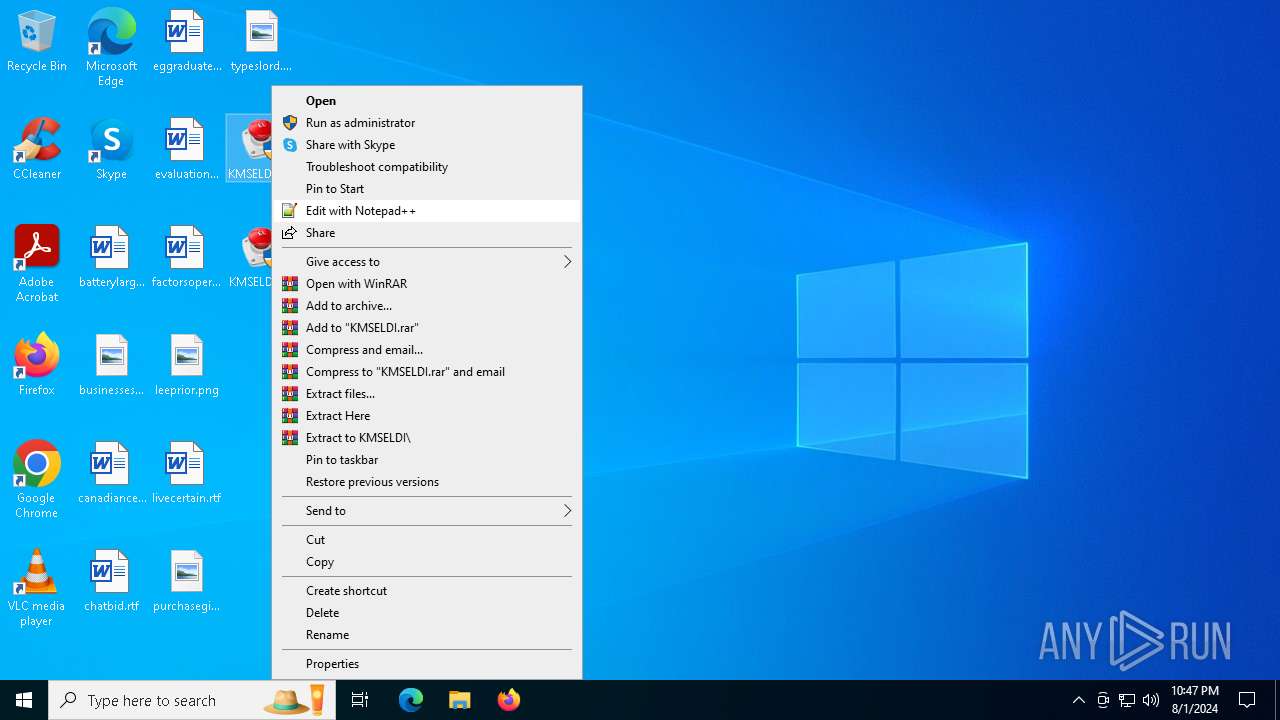Select the businesses image file icon
The width and height of the screenshot is (1280, 720).
click(111, 366)
